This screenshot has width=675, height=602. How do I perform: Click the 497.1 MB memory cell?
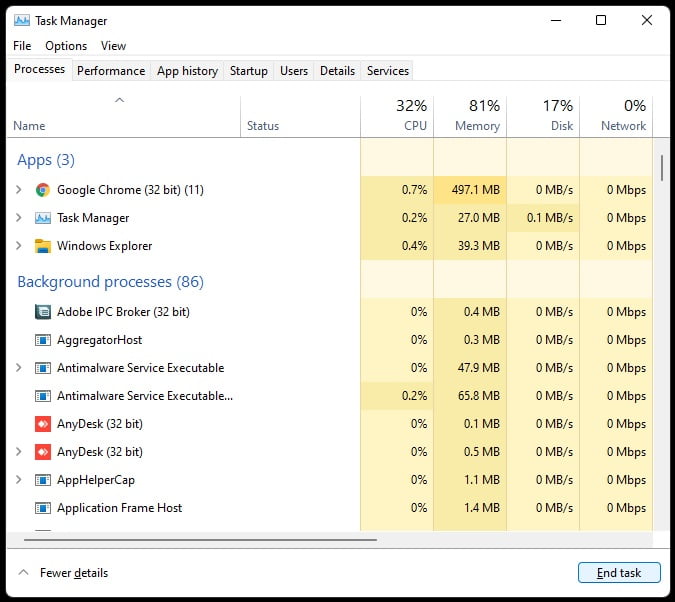pos(470,190)
